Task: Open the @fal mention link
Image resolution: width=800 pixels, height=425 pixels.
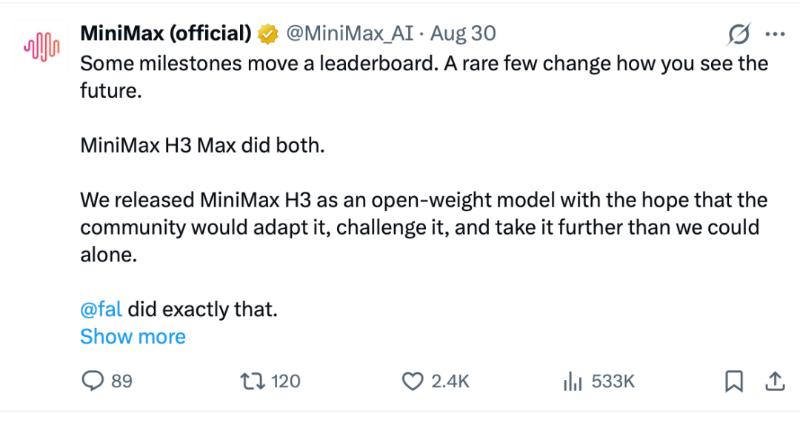Action: (x=101, y=309)
